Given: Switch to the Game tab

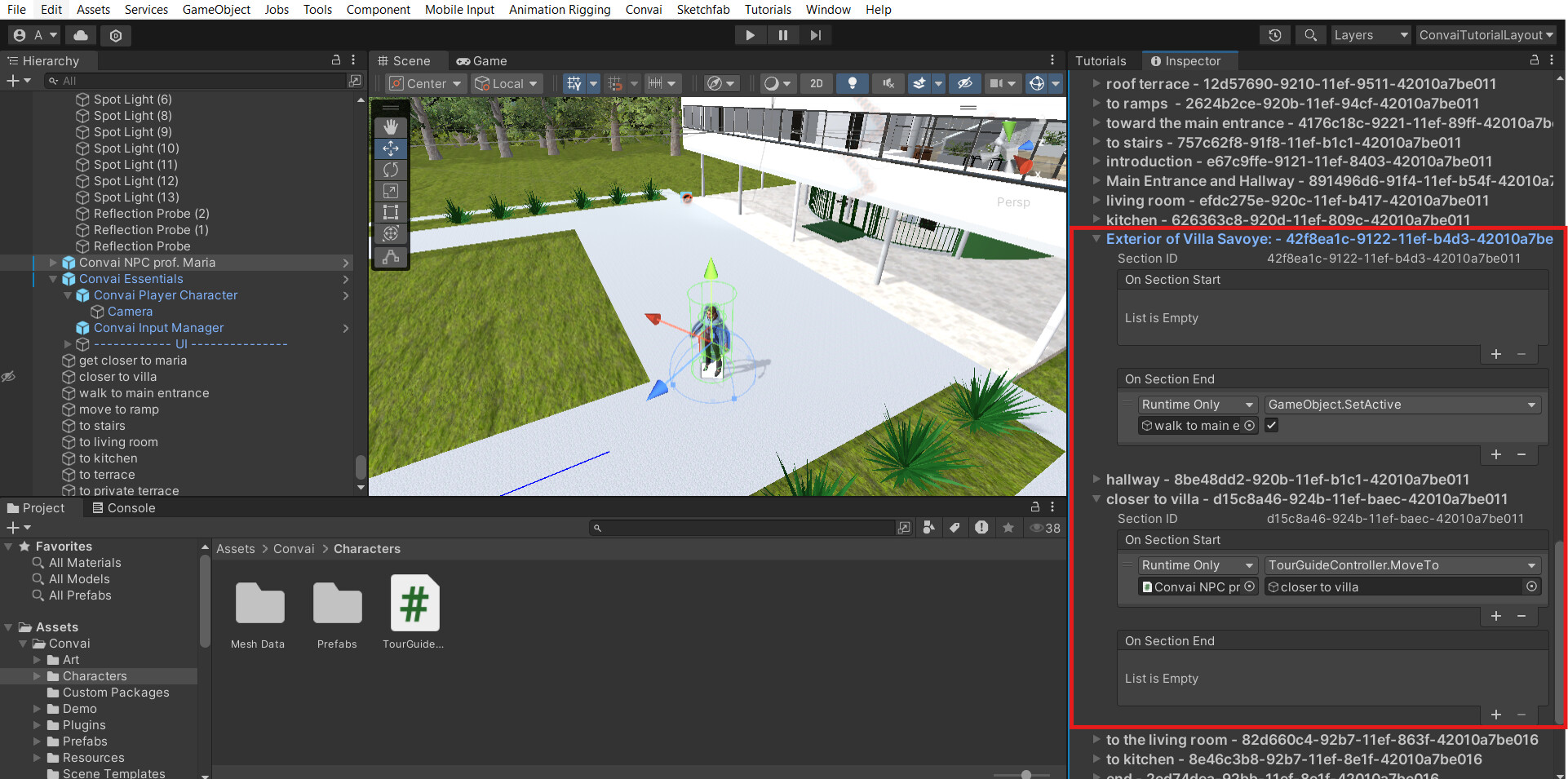Looking at the screenshot, I should [481, 61].
